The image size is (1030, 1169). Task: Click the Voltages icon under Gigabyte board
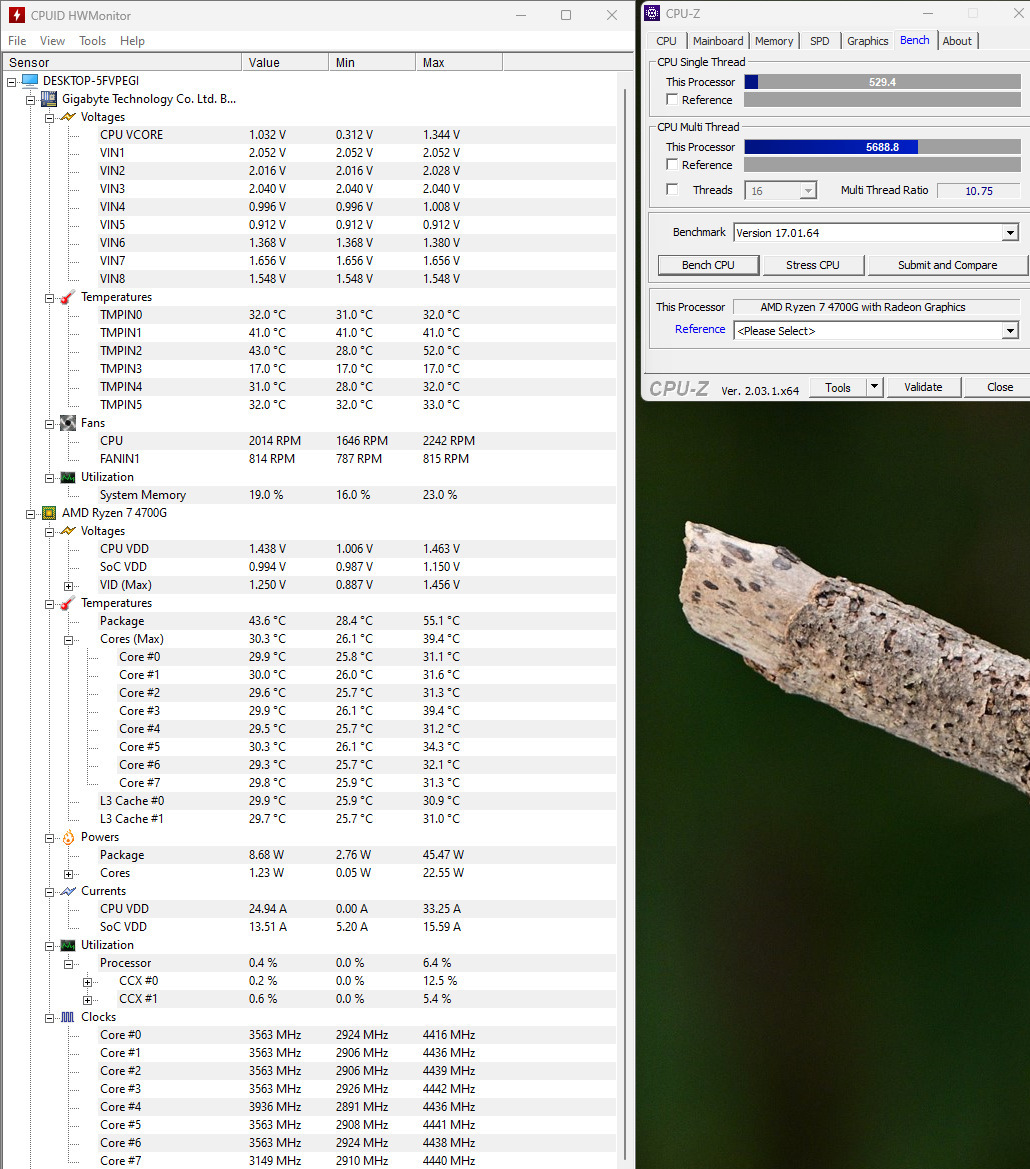pyautogui.click(x=68, y=117)
